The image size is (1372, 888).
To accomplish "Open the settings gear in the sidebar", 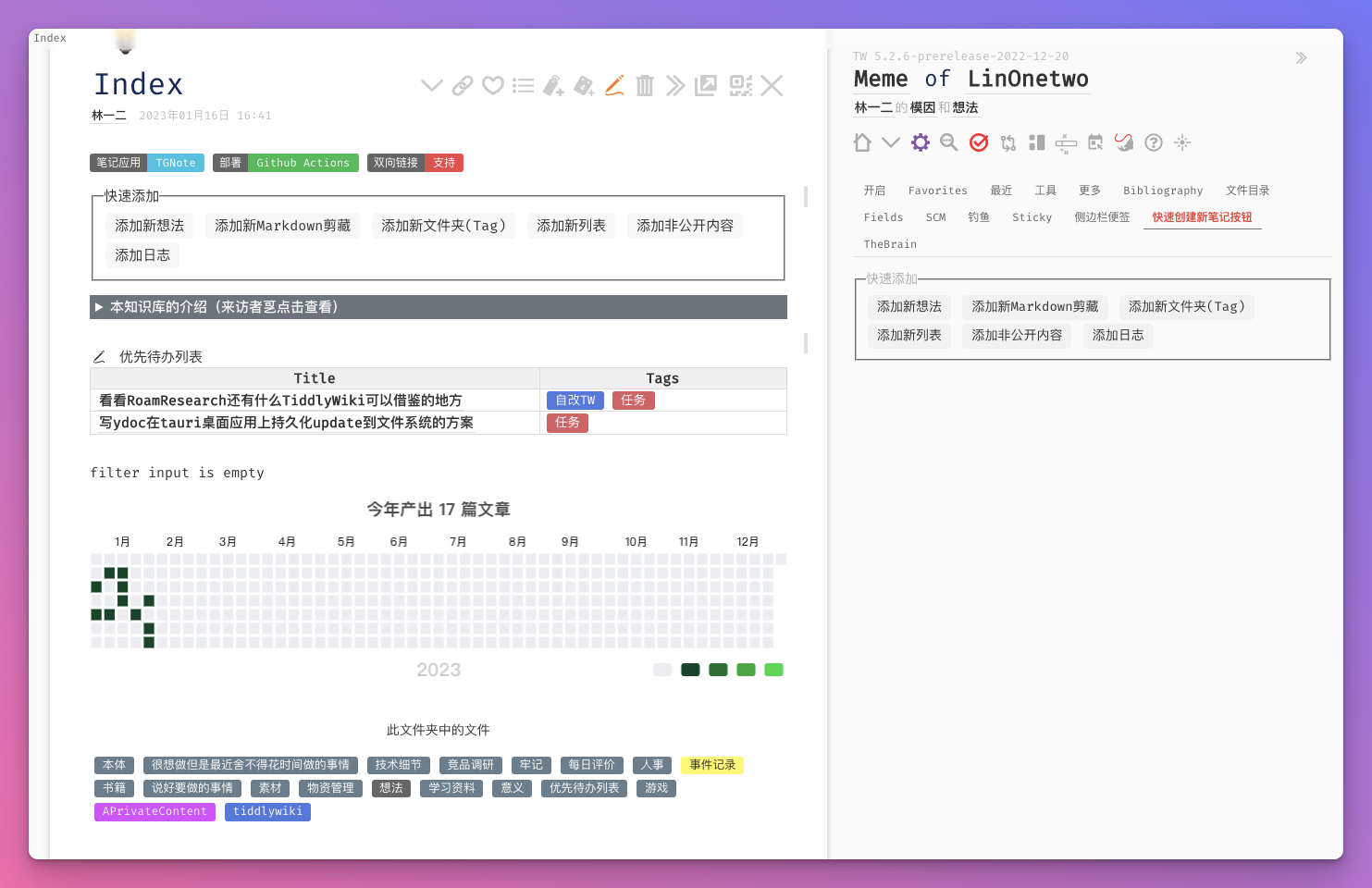I will pyautogui.click(x=920, y=142).
